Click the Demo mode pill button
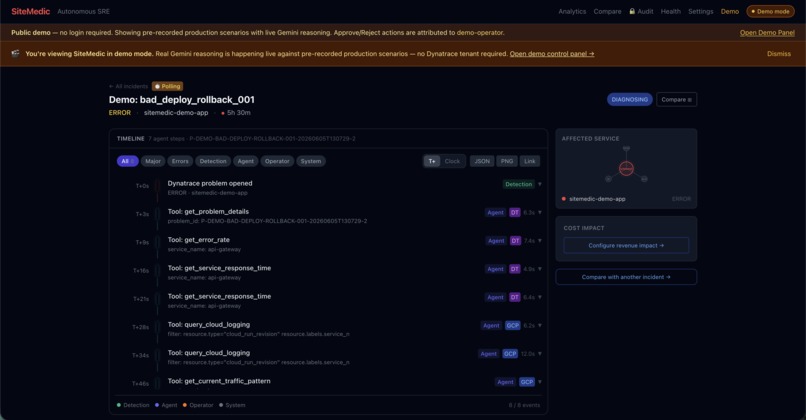The image size is (806, 420). pos(770,11)
